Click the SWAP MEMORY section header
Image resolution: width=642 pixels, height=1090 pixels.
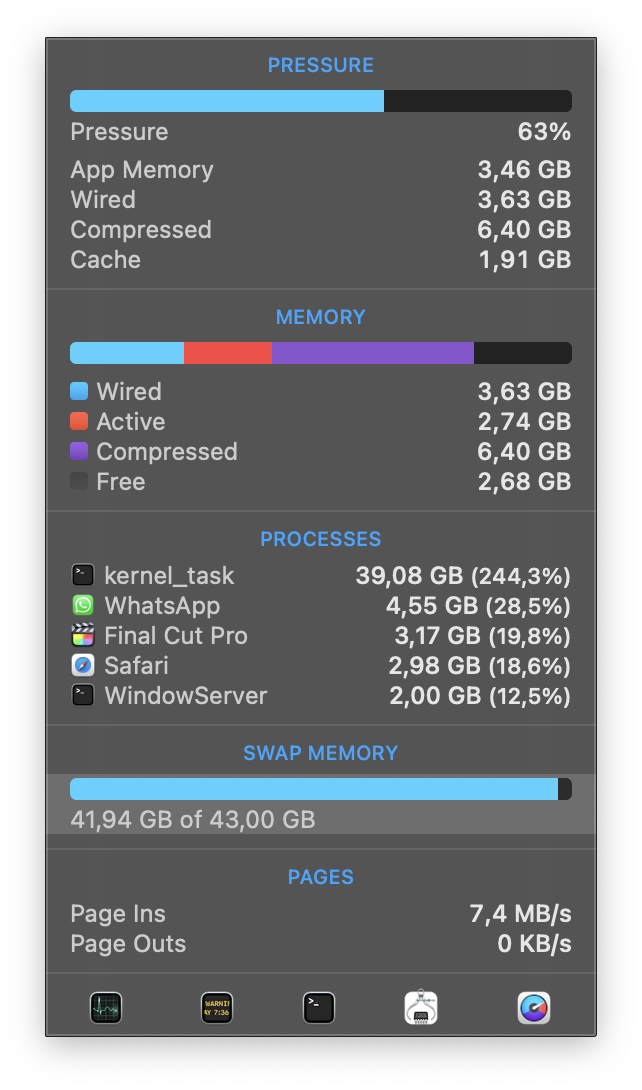click(x=320, y=753)
